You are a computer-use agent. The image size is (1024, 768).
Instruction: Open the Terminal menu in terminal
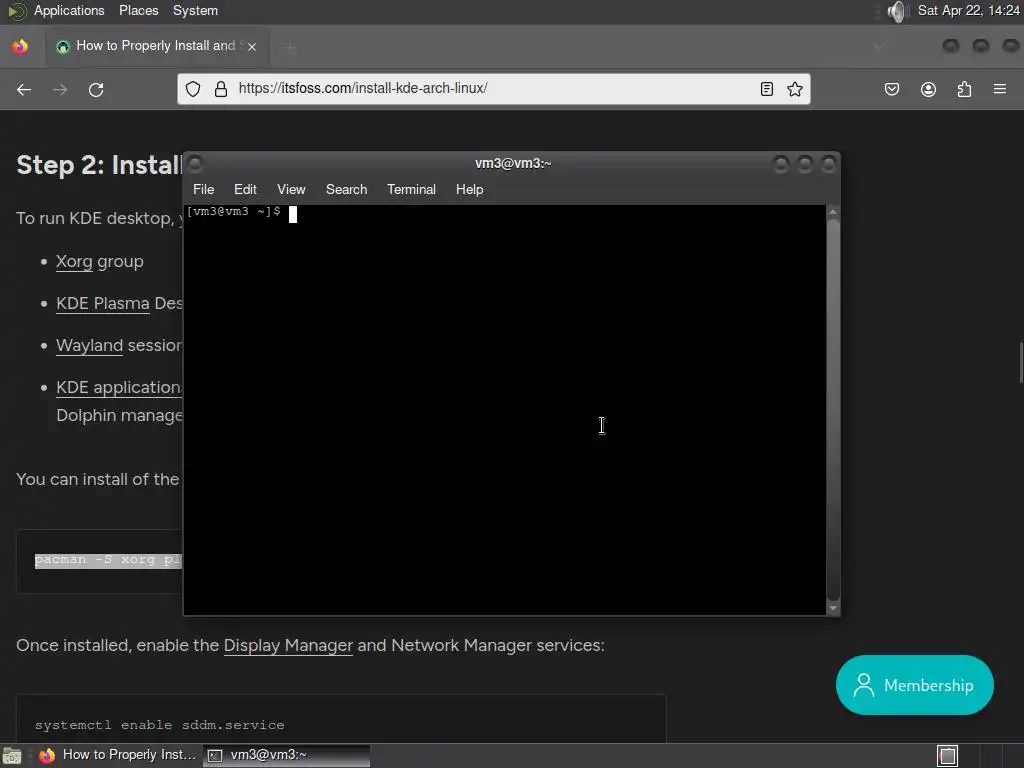(411, 189)
